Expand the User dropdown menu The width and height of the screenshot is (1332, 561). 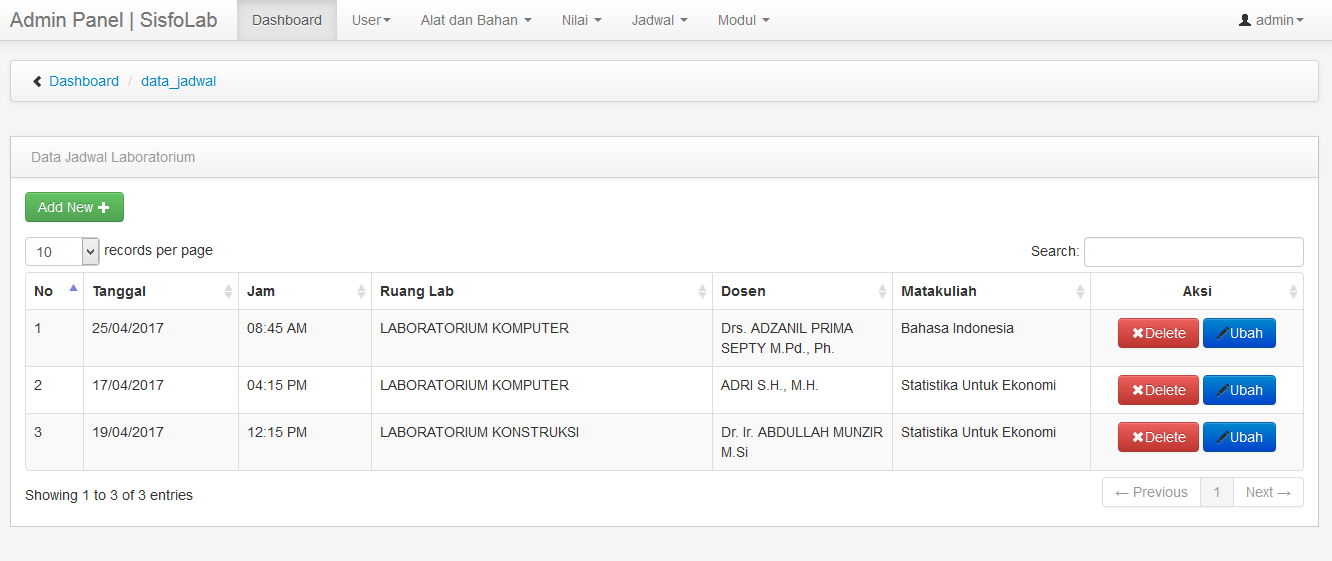(371, 20)
